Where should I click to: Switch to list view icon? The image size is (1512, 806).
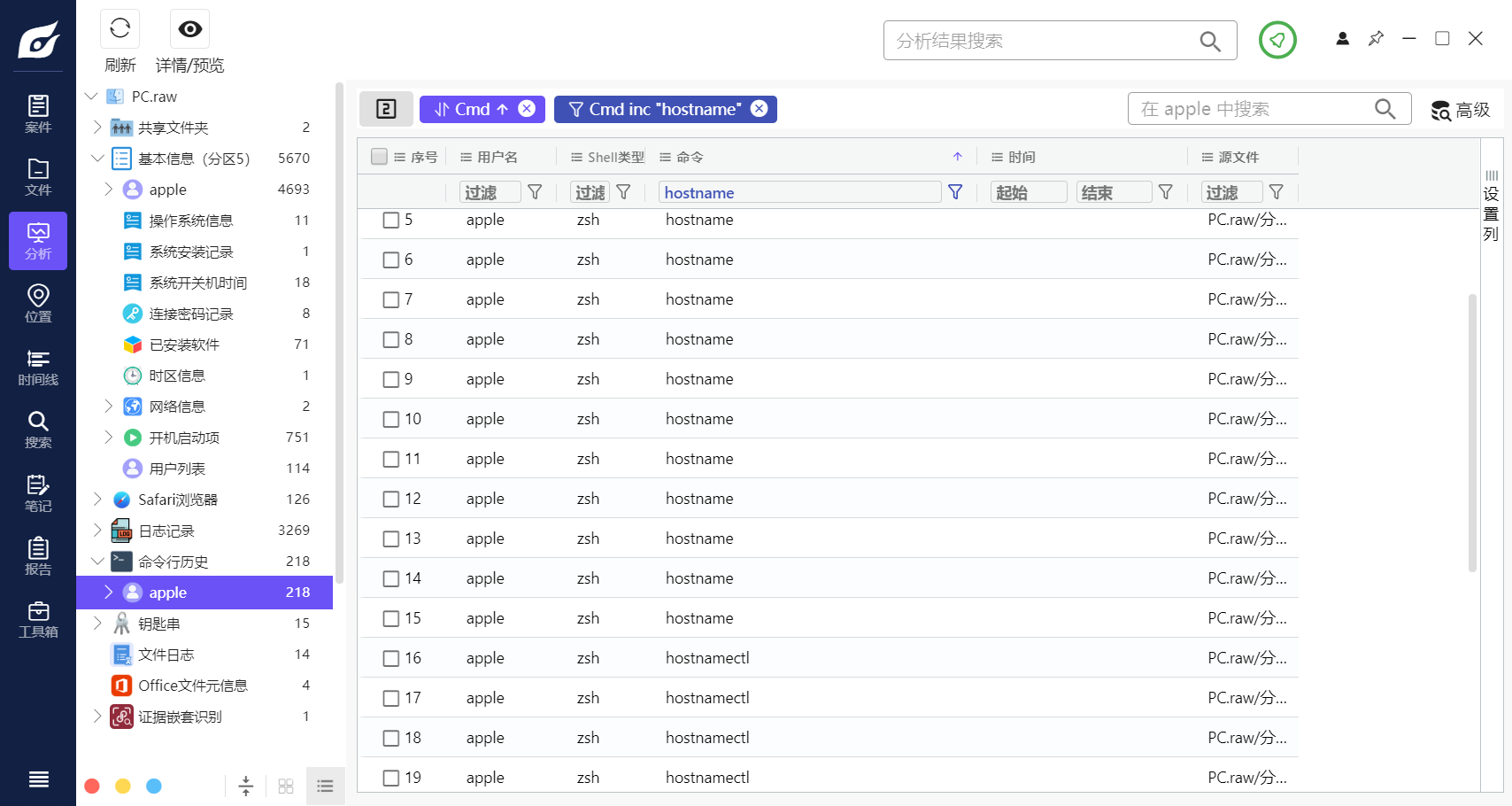[325, 786]
